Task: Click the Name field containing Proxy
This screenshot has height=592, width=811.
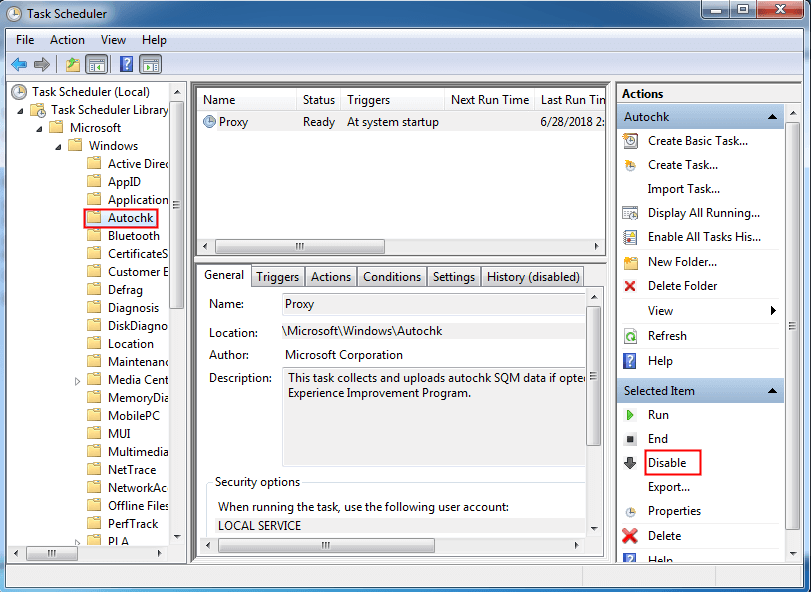Action: click(433, 304)
